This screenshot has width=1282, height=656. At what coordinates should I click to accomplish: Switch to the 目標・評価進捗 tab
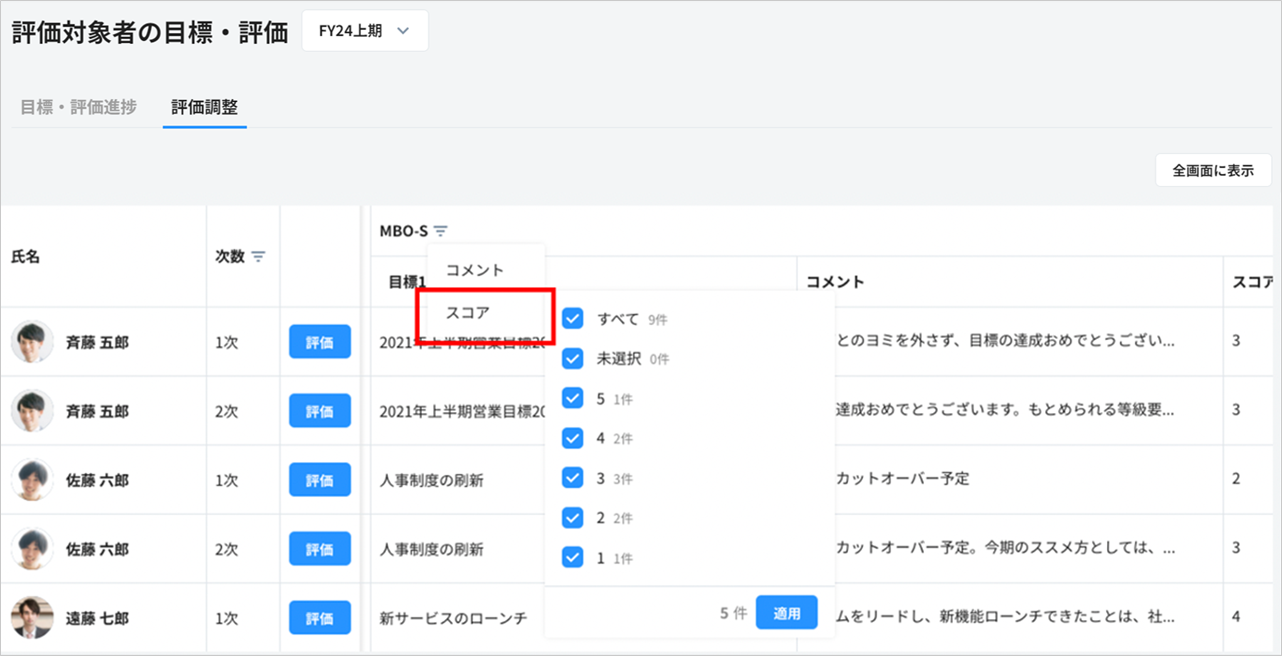pyautogui.click(x=79, y=107)
